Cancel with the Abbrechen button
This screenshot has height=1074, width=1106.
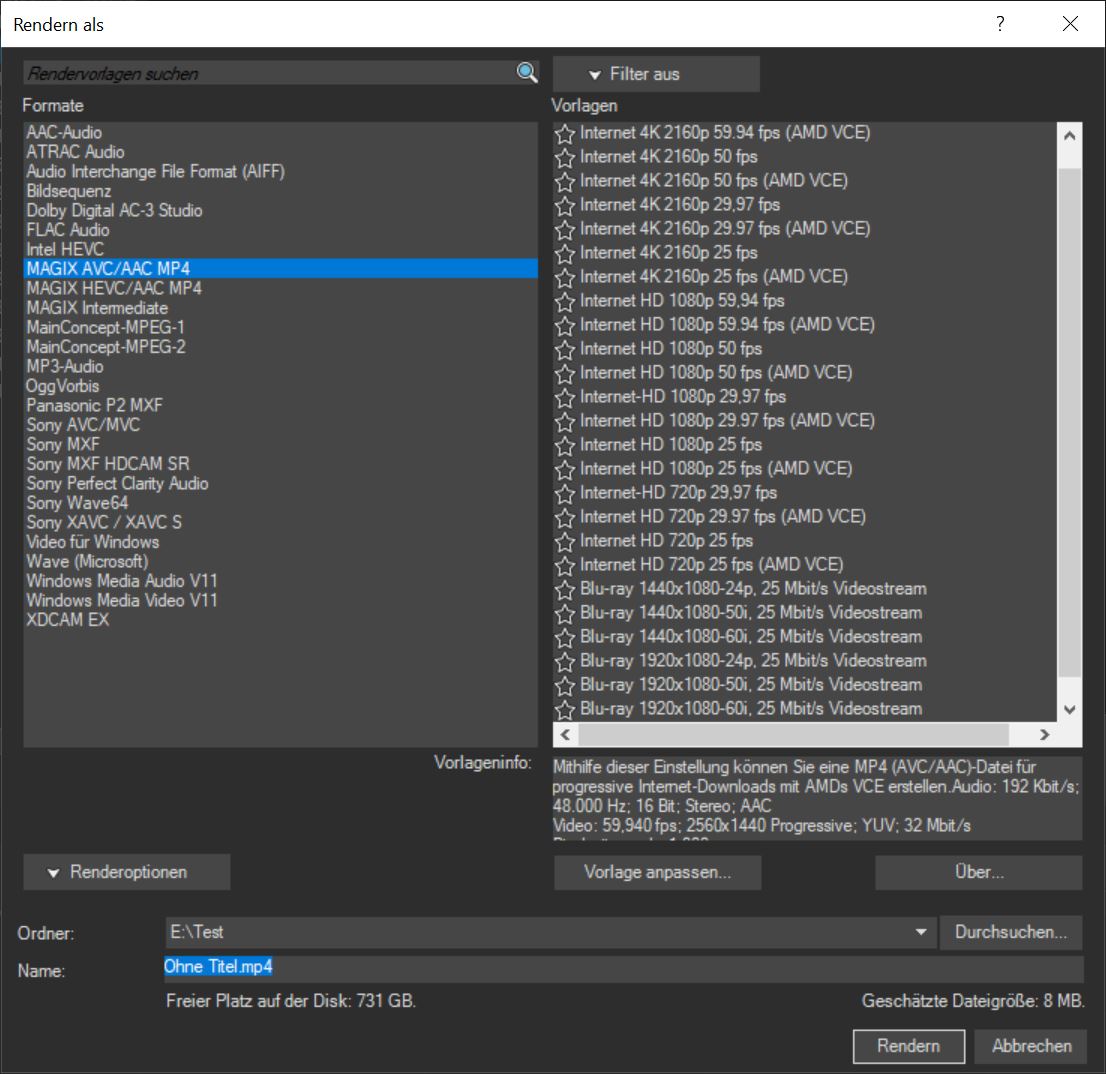(1031, 1046)
